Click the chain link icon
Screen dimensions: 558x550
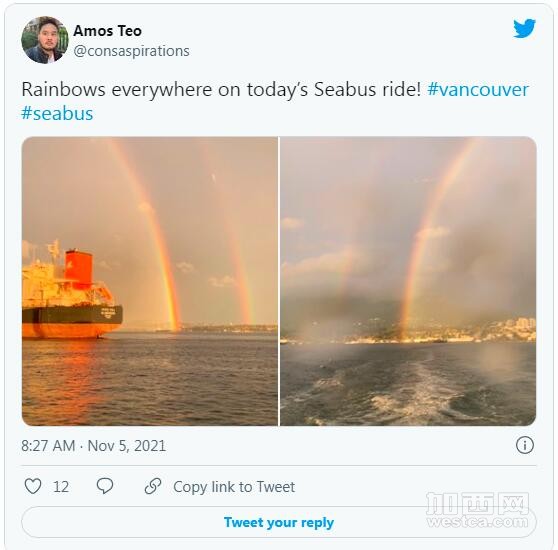(x=153, y=486)
